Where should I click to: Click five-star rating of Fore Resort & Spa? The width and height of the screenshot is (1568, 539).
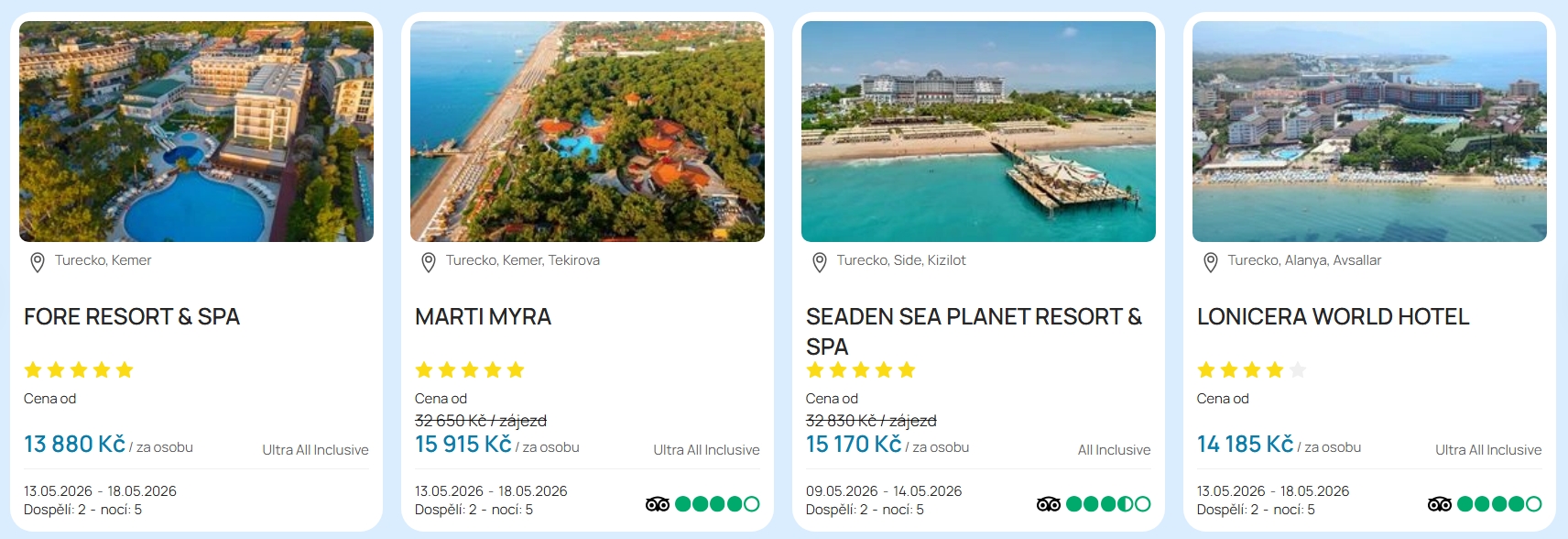(79, 370)
